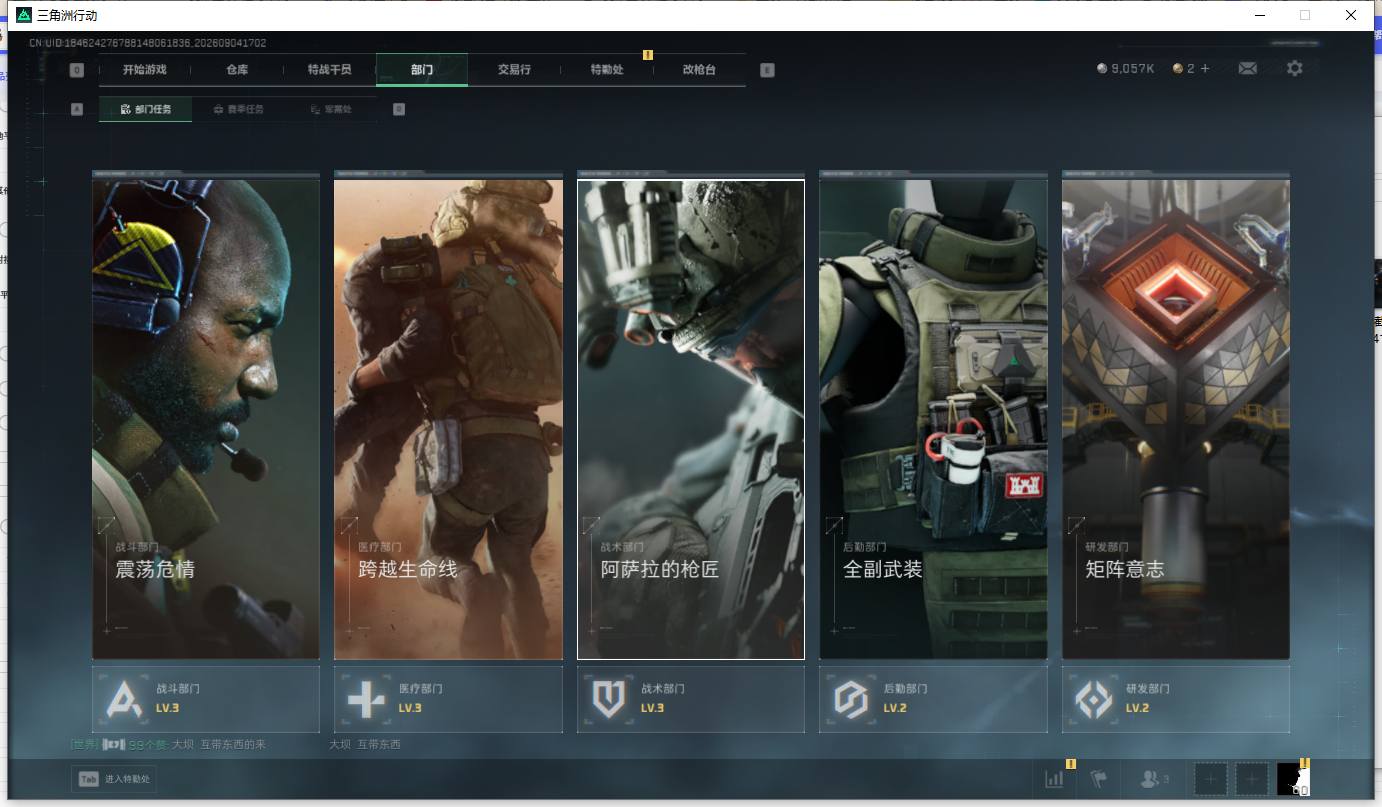
Task: Click the silver coin icon beside 9,057K
Action: click(1102, 69)
